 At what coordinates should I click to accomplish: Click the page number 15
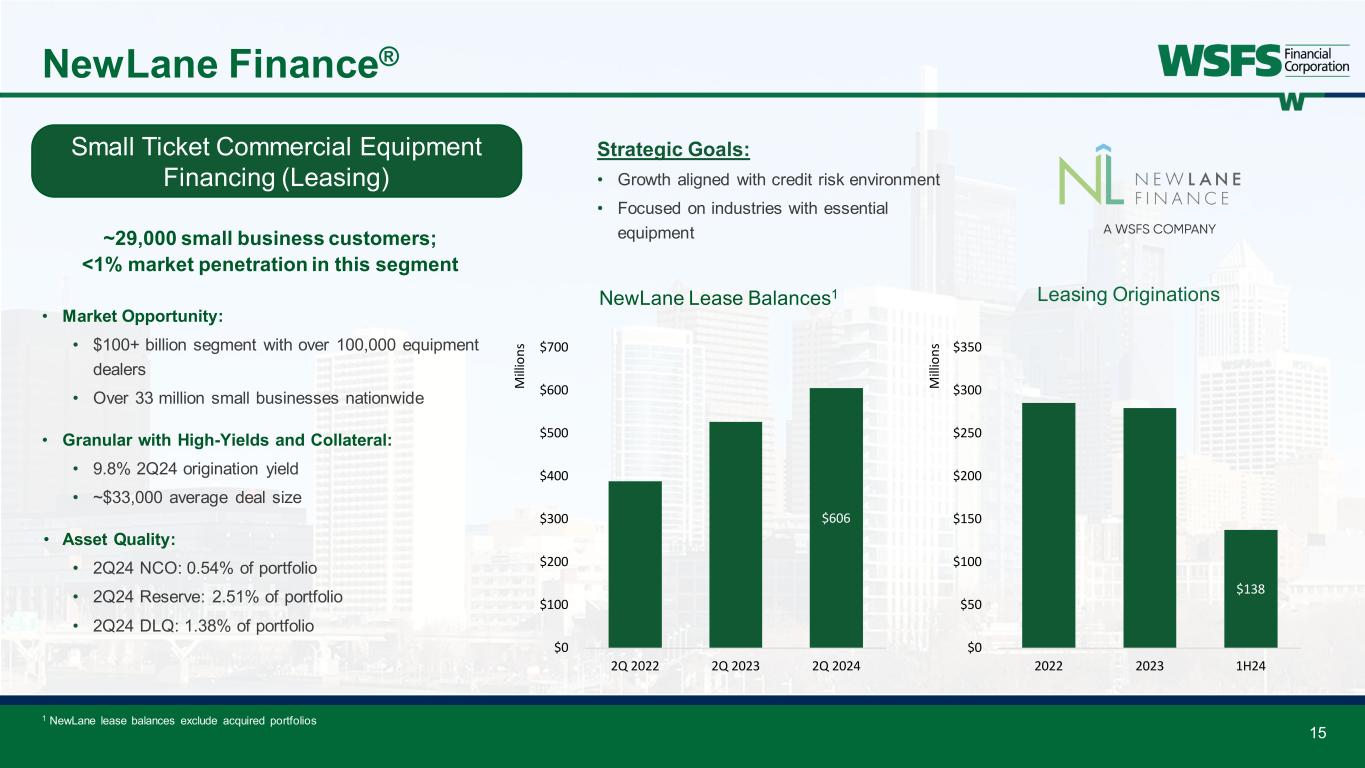pyautogui.click(x=1318, y=733)
